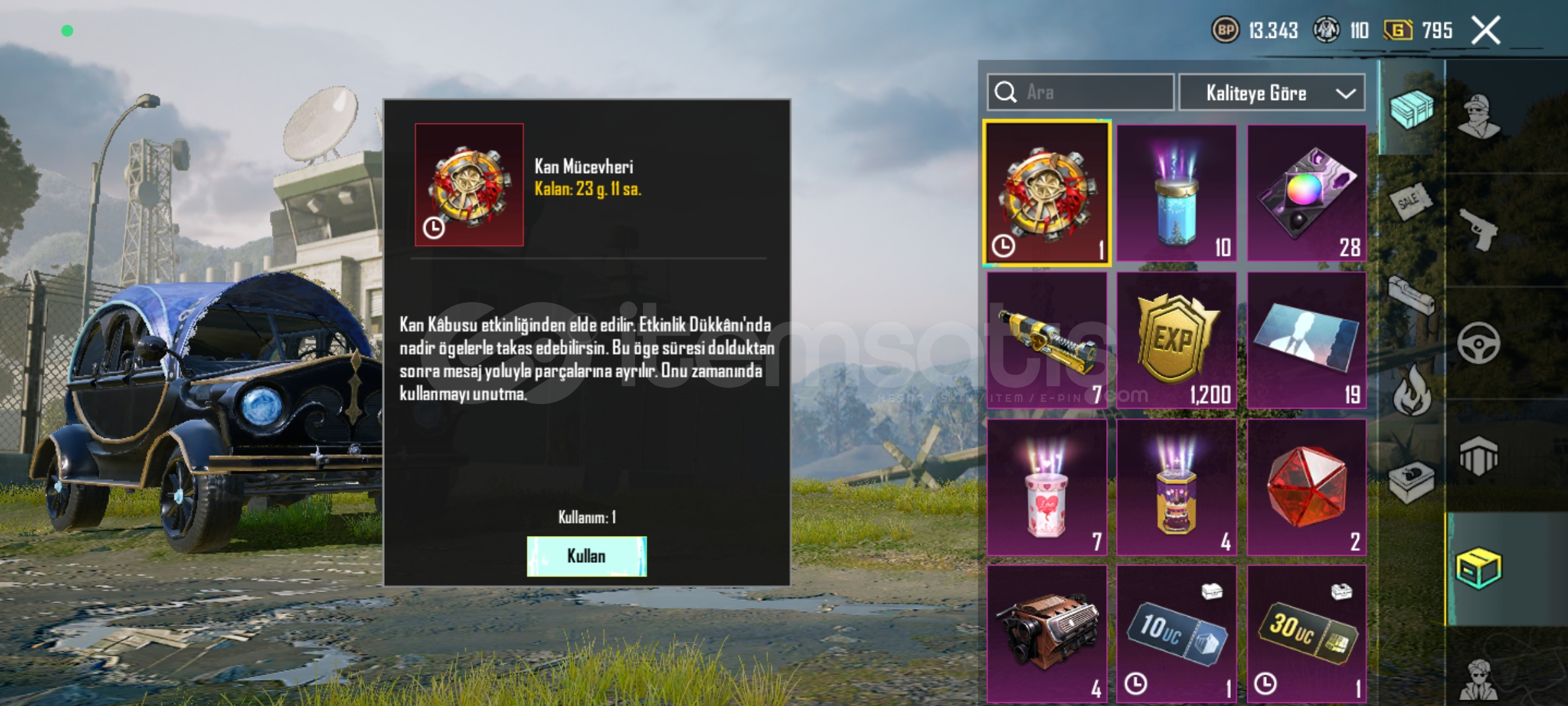The image size is (1568, 706).
Task: Close the inventory with the X icon
Action: pos(1486,30)
